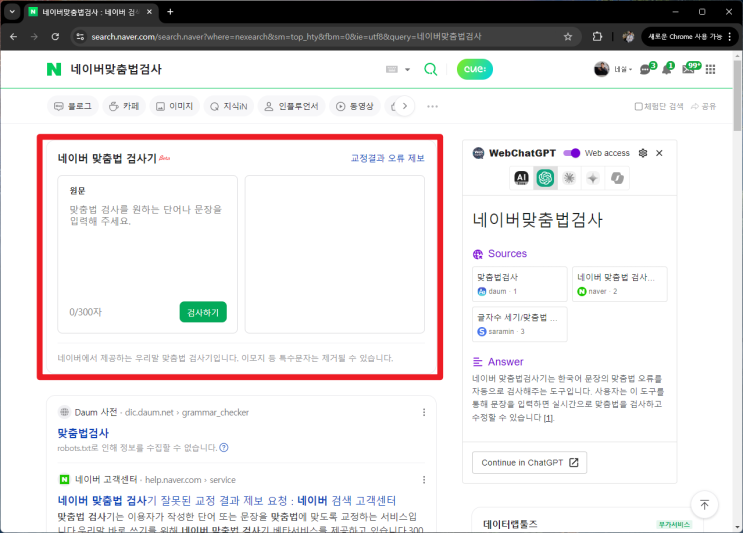Image resolution: width=743 pixels, height=533 pixels.
Task: Open a new browser tab
Action: tap(170, 12)
